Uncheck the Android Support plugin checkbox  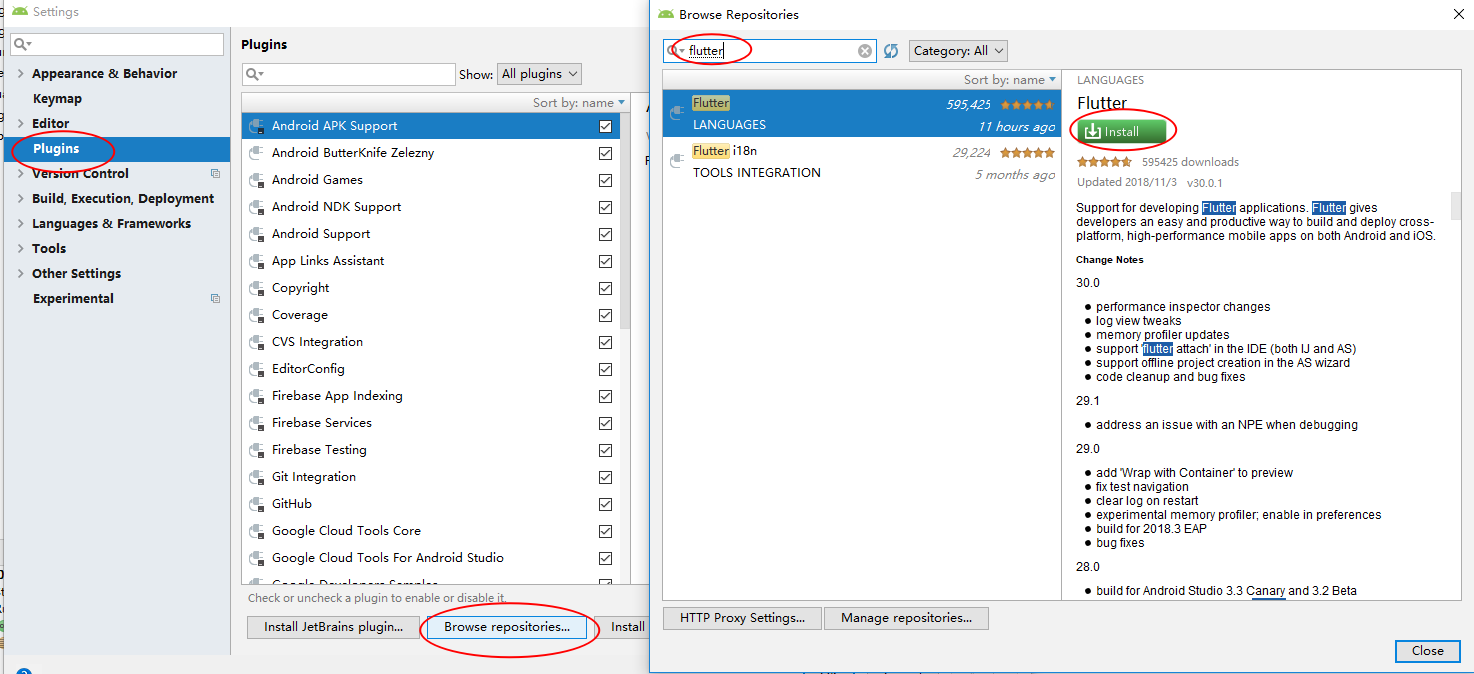click(x=605, y=234)
